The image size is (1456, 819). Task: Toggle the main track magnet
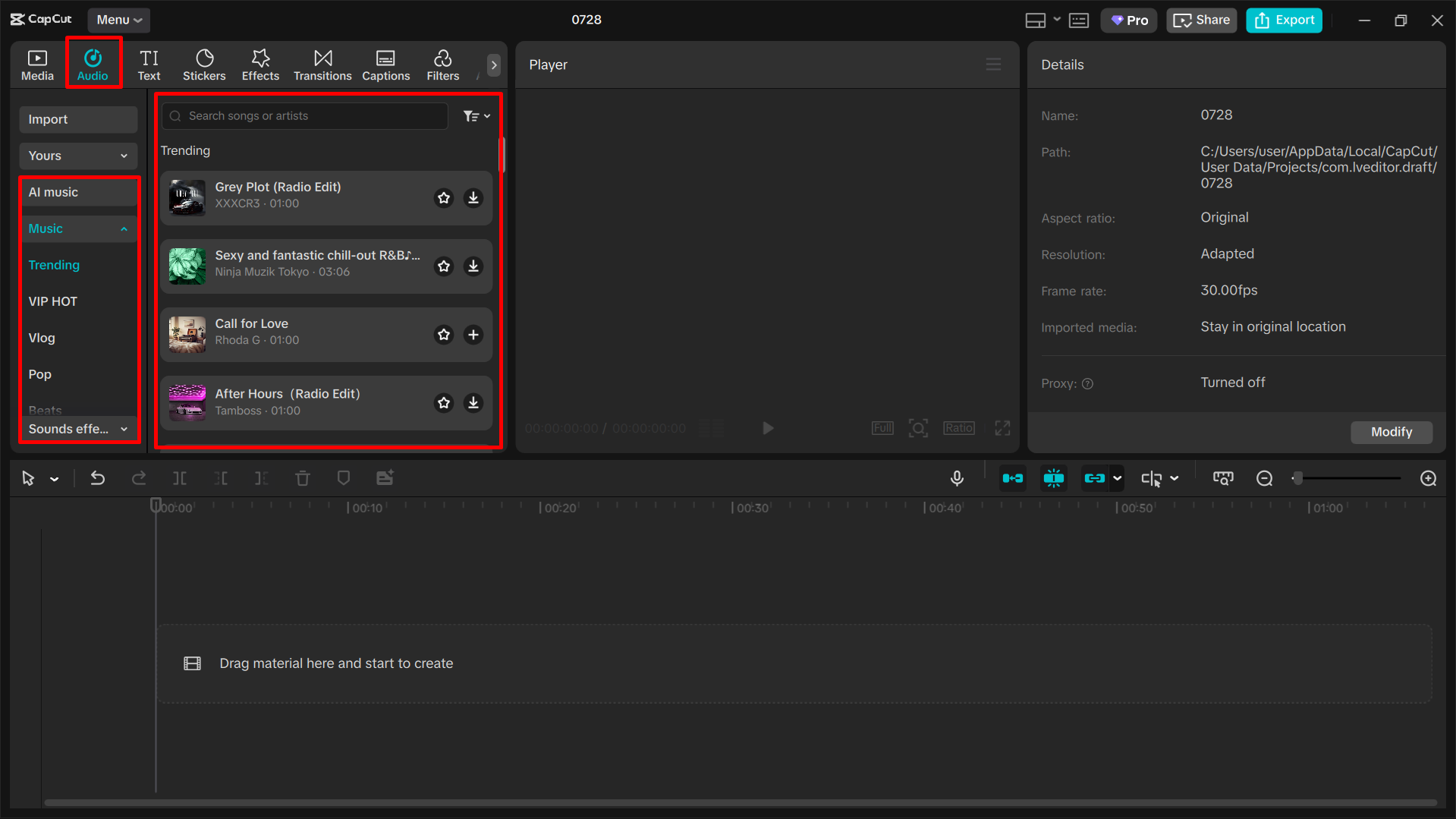click(1013, 478)
